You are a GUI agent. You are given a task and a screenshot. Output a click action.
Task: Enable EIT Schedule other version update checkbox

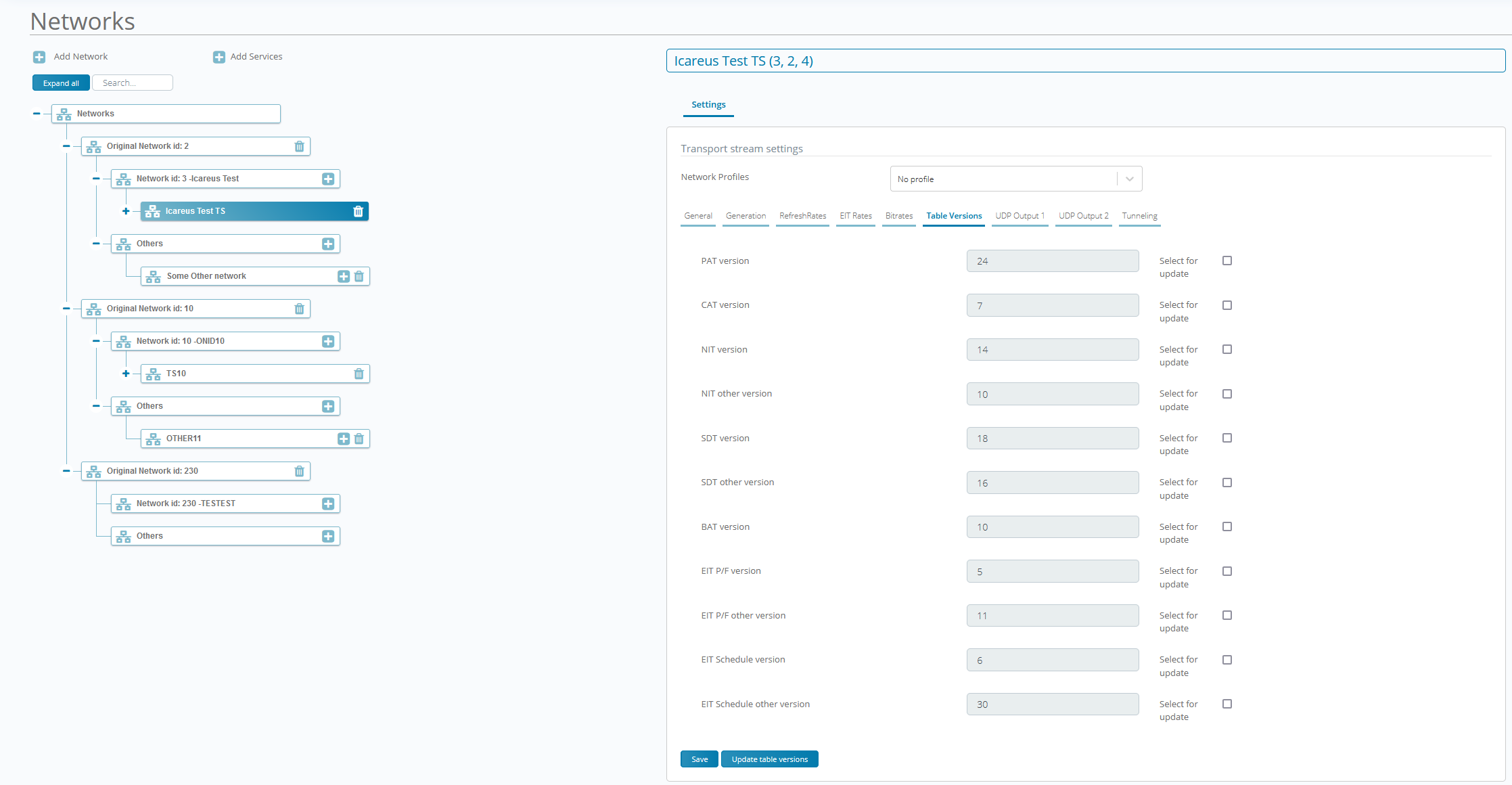tap(1227, 704)
